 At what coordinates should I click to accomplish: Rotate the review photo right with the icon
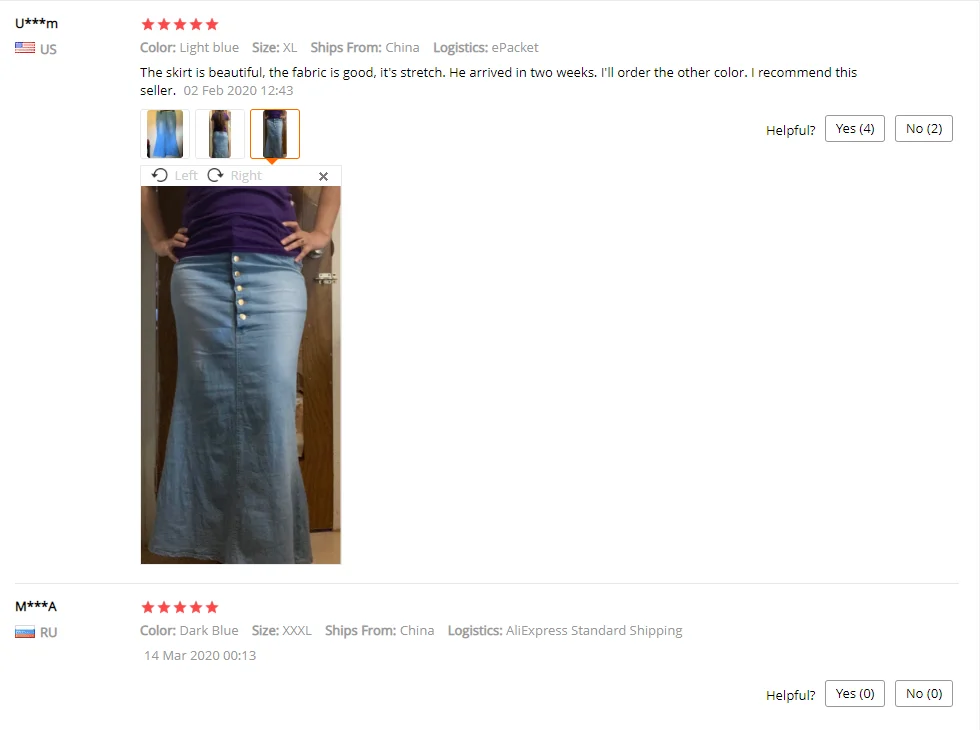pyautogui.click(x=216, y=175)
